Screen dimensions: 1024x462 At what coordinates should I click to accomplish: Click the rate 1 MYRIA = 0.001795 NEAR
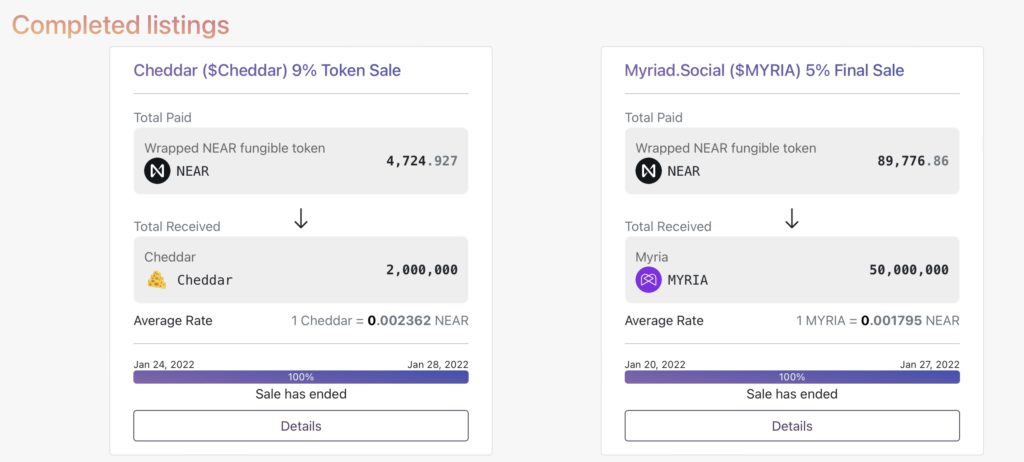point(878,321)
